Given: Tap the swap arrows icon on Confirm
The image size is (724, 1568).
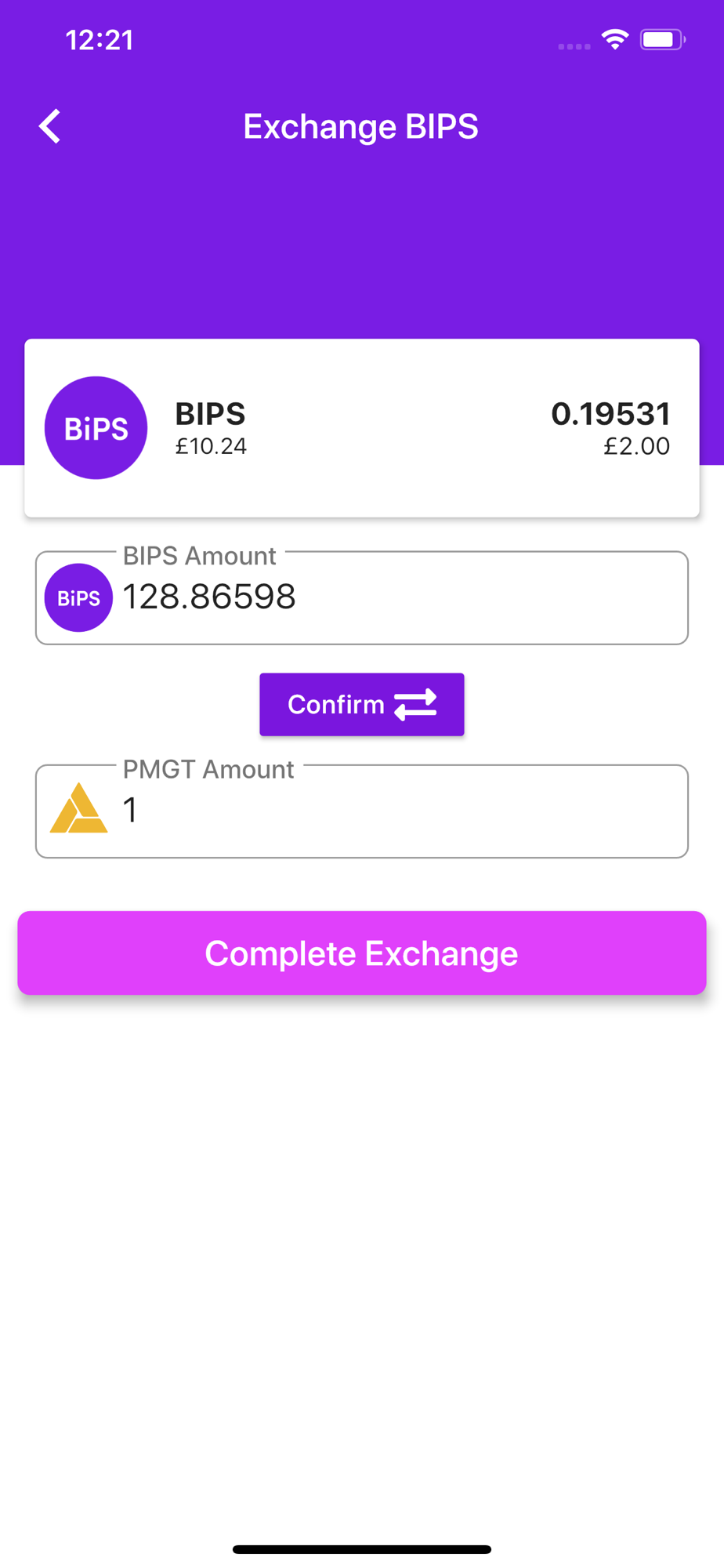Looking at the screenshot, I should point(415,704).
